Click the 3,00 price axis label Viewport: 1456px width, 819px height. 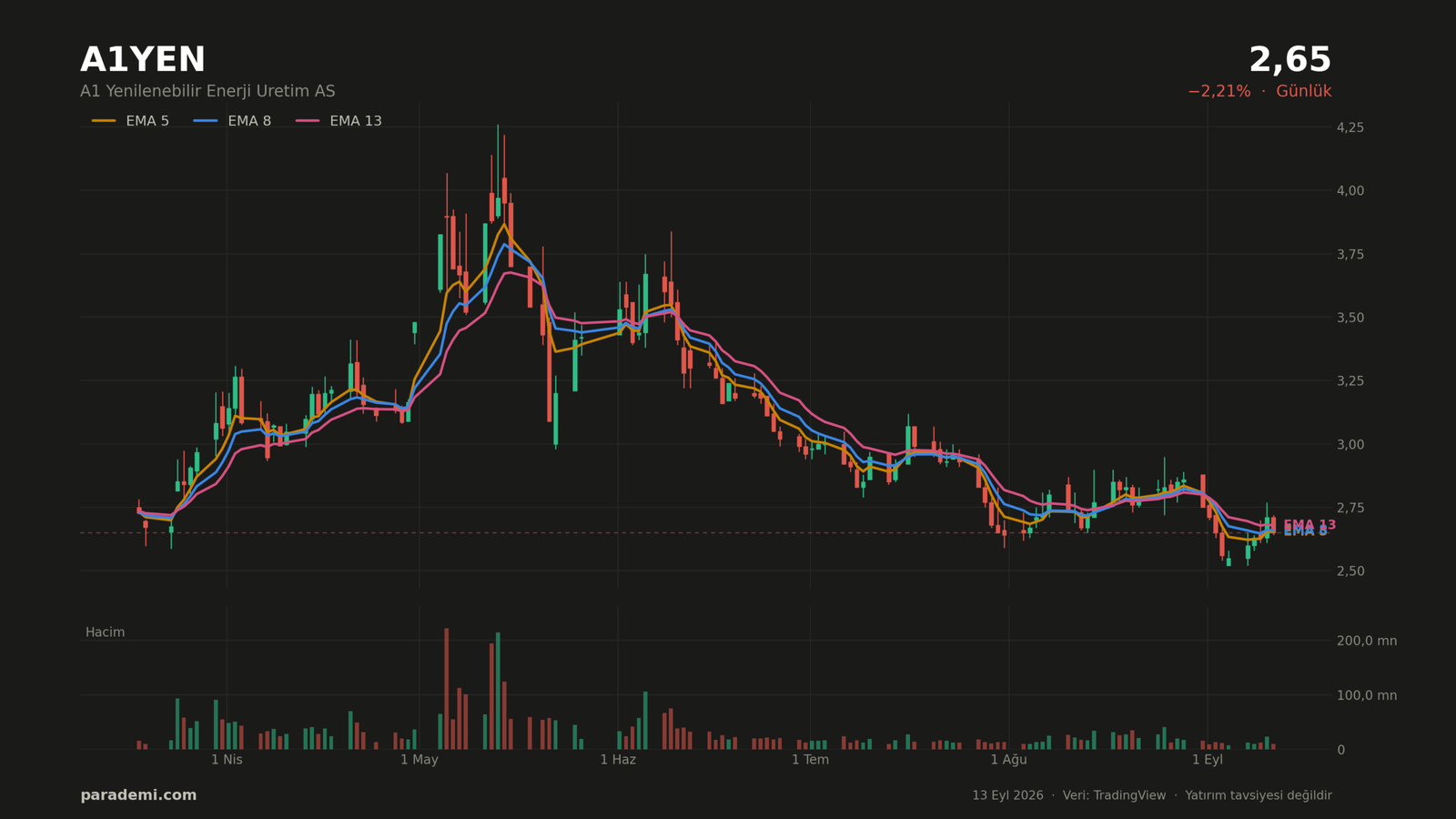click(x=1350, y=444)
